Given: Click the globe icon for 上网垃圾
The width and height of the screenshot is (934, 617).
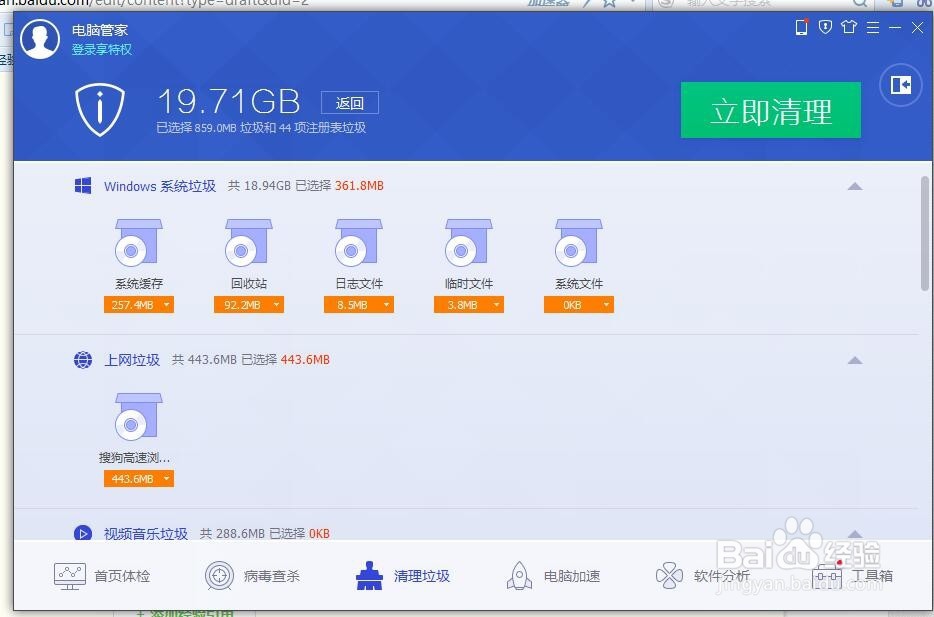Looking at the screenshot, I should (83, 360).
